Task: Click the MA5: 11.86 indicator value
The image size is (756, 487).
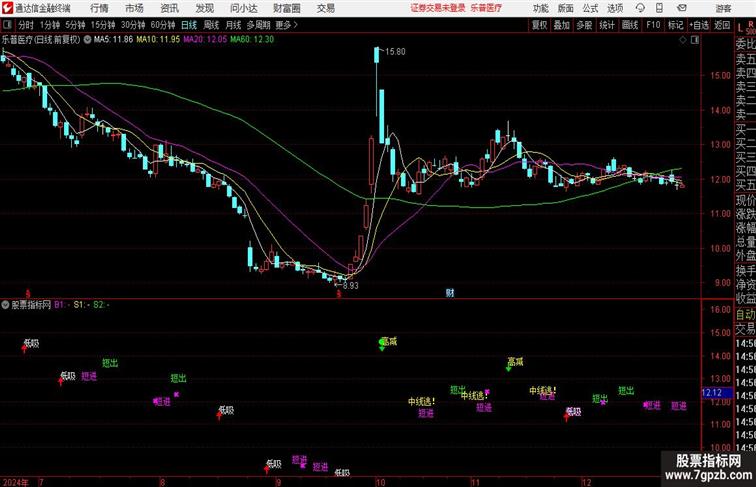Action: click(113, 40)
